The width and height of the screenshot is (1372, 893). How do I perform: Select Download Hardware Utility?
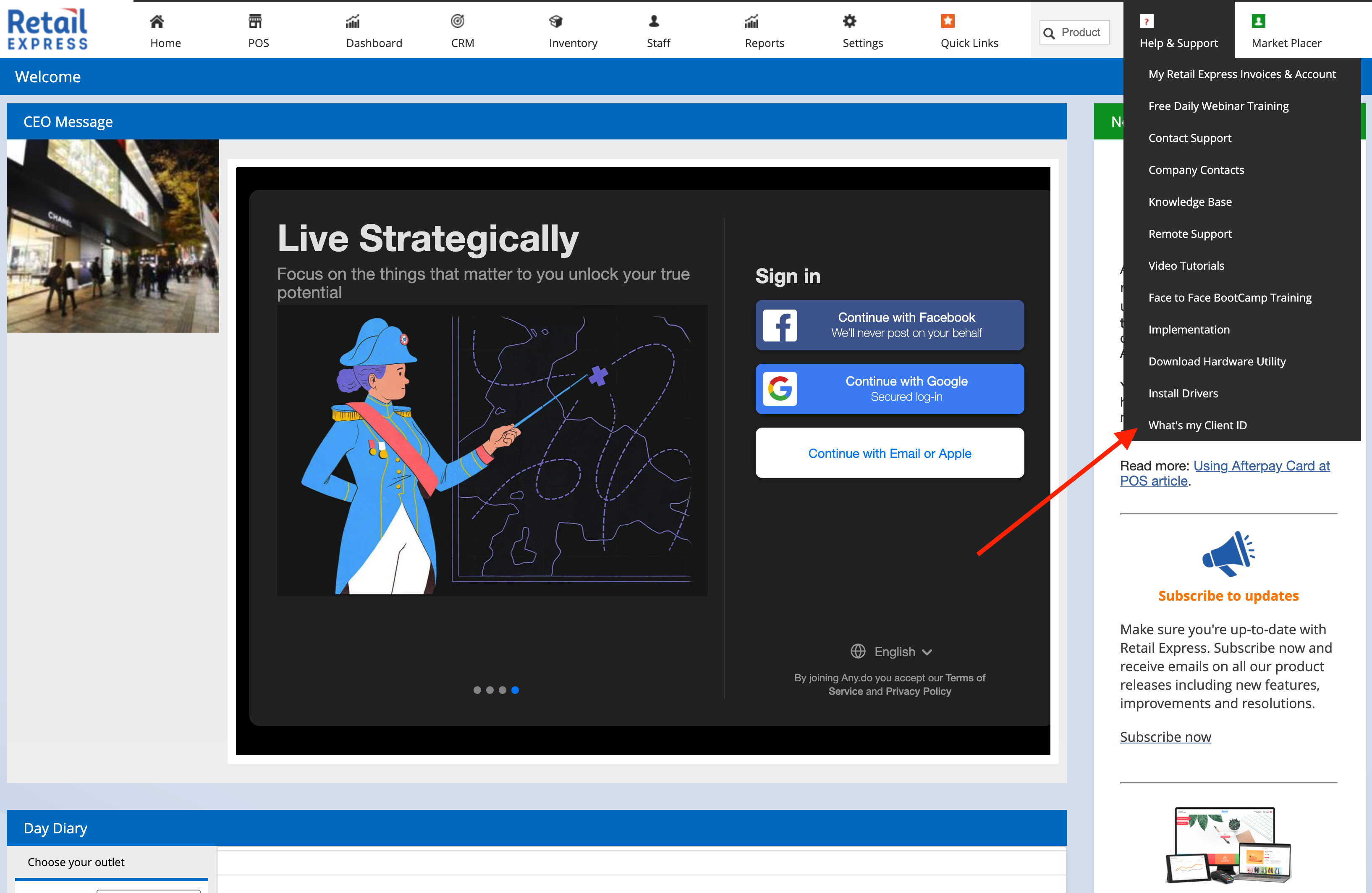(1242, 361)
